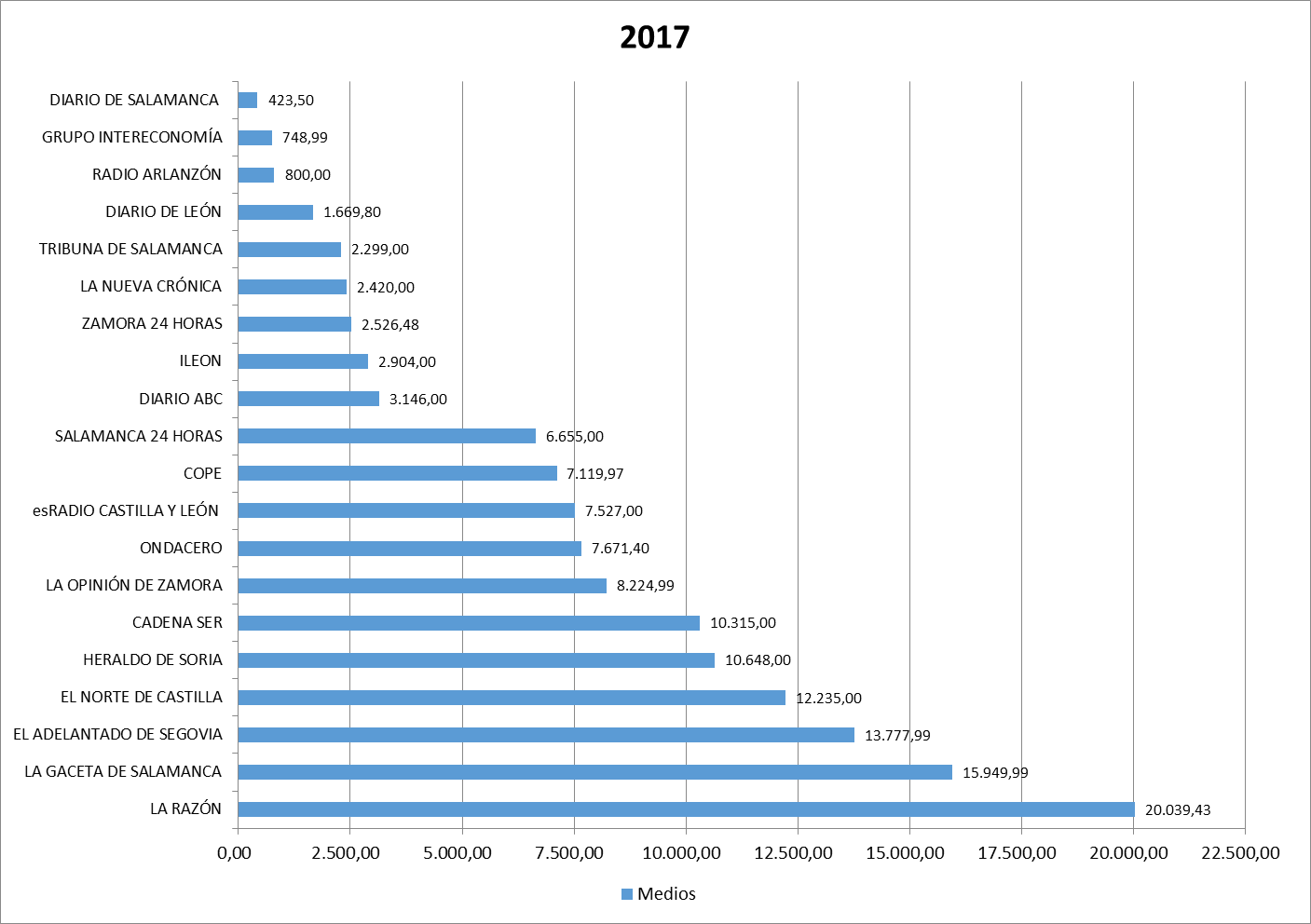Click the ILEON bar

pyautogui.click(x=303, y=361)
